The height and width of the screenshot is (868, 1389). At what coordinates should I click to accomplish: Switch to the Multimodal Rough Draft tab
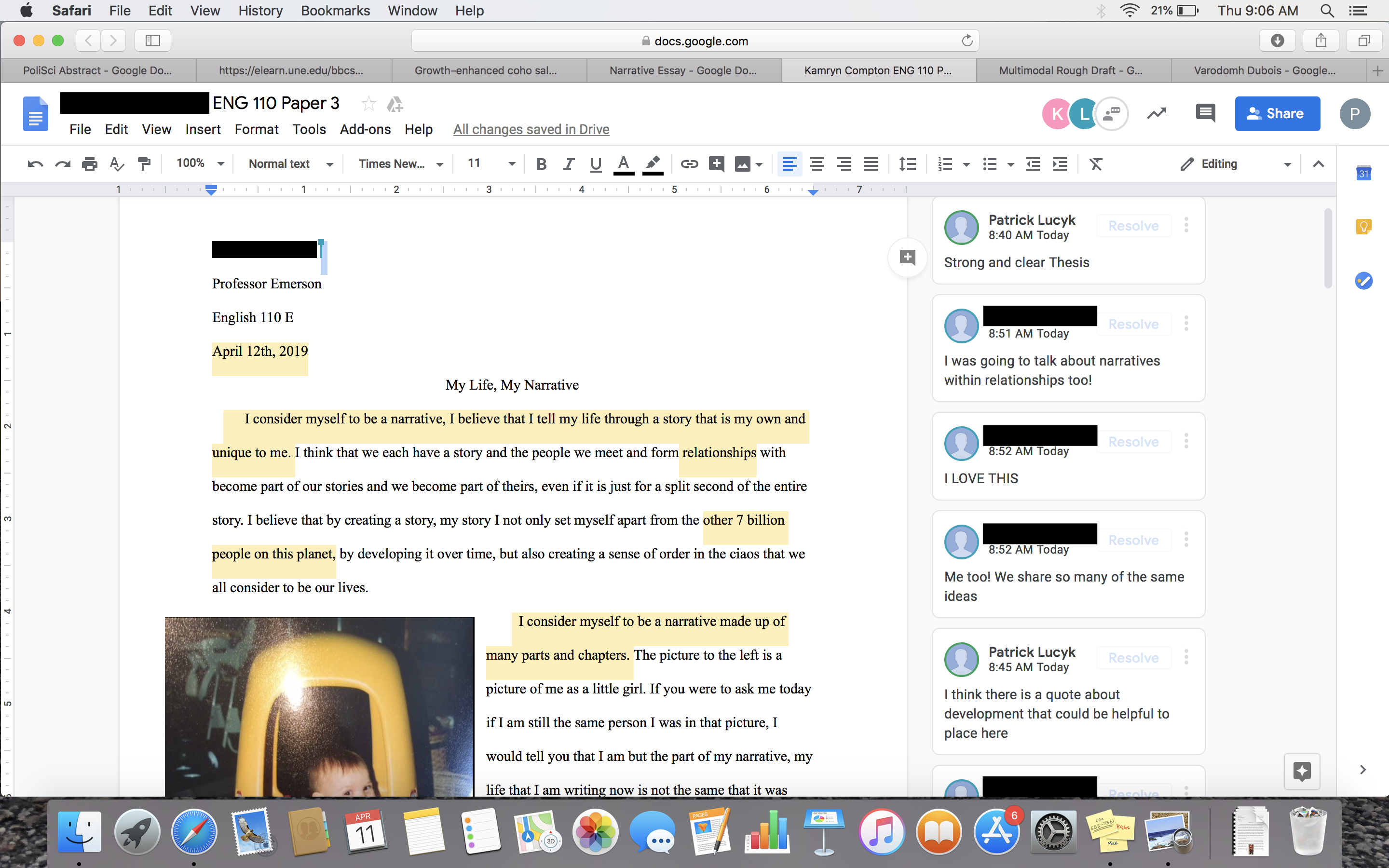point(1071,70)
